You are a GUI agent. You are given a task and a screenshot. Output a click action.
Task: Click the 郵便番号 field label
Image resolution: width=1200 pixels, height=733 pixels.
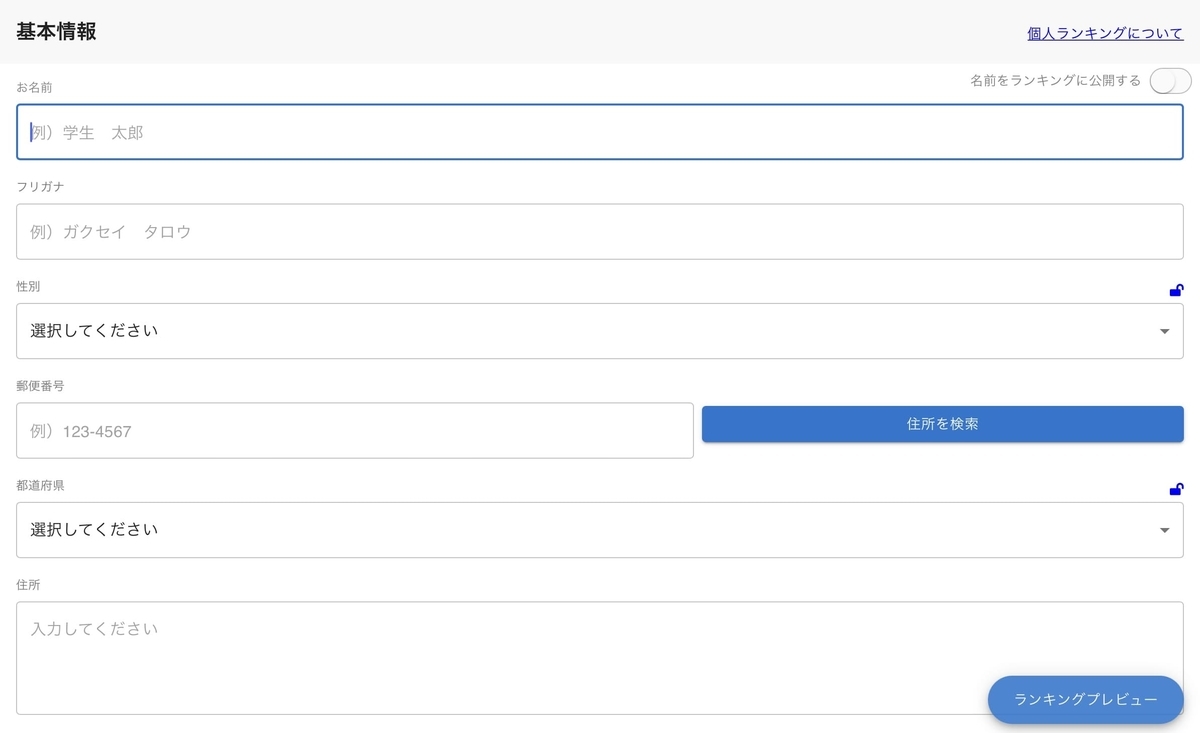coord(40,386)
